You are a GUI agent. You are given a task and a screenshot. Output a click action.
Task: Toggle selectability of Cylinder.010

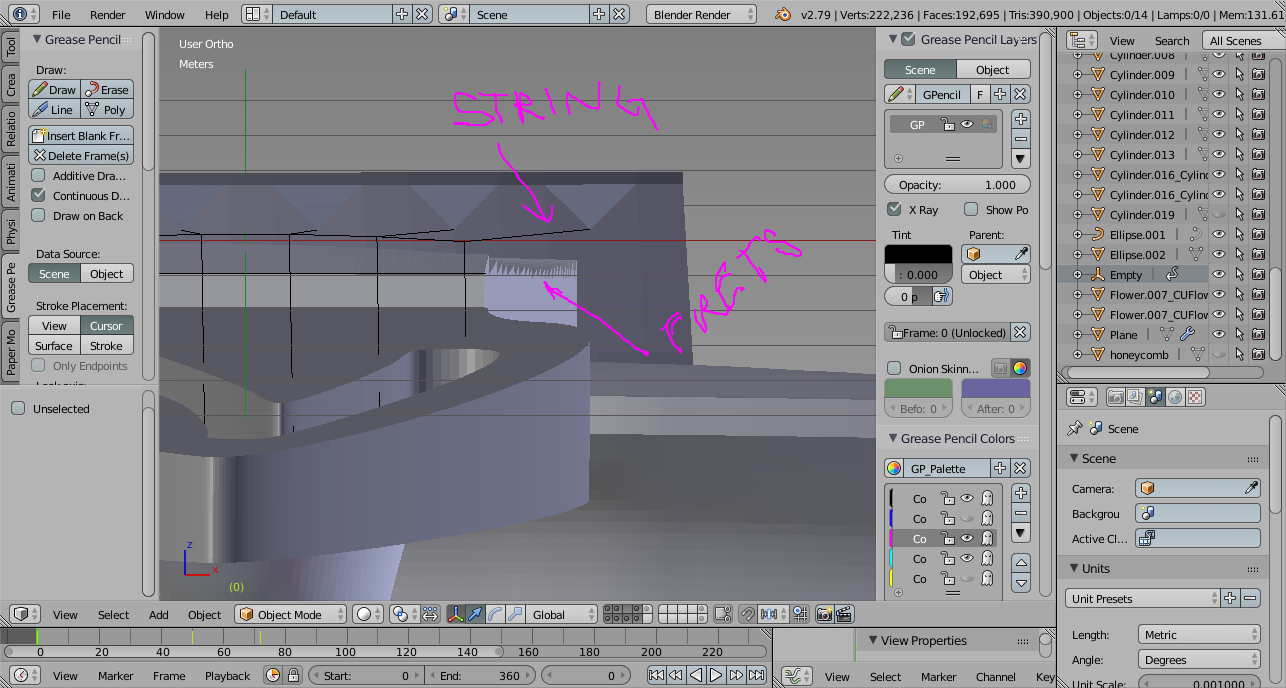tap(1239, 95)
